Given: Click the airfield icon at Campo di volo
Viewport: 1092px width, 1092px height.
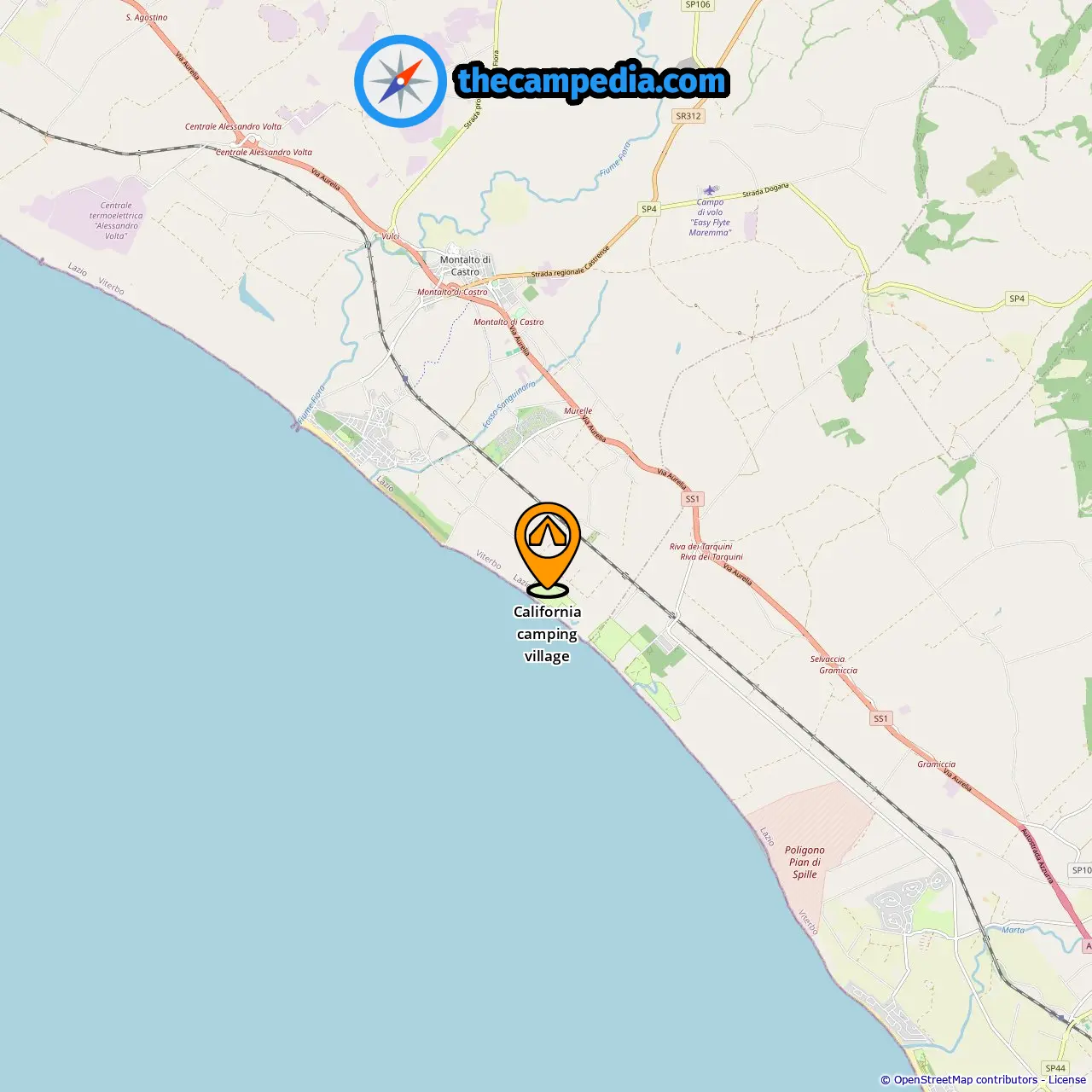Looking at the screenshot, I should [710, 190].
